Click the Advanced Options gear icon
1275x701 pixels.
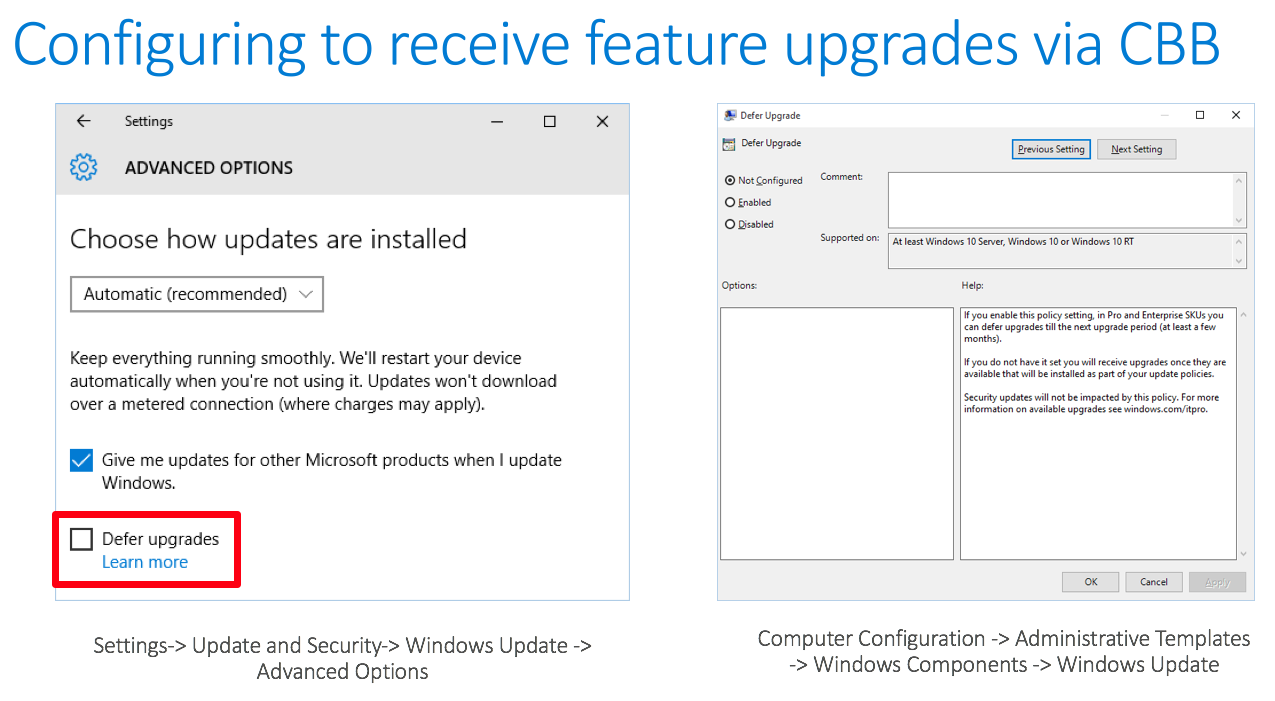[x=84, y=167]
